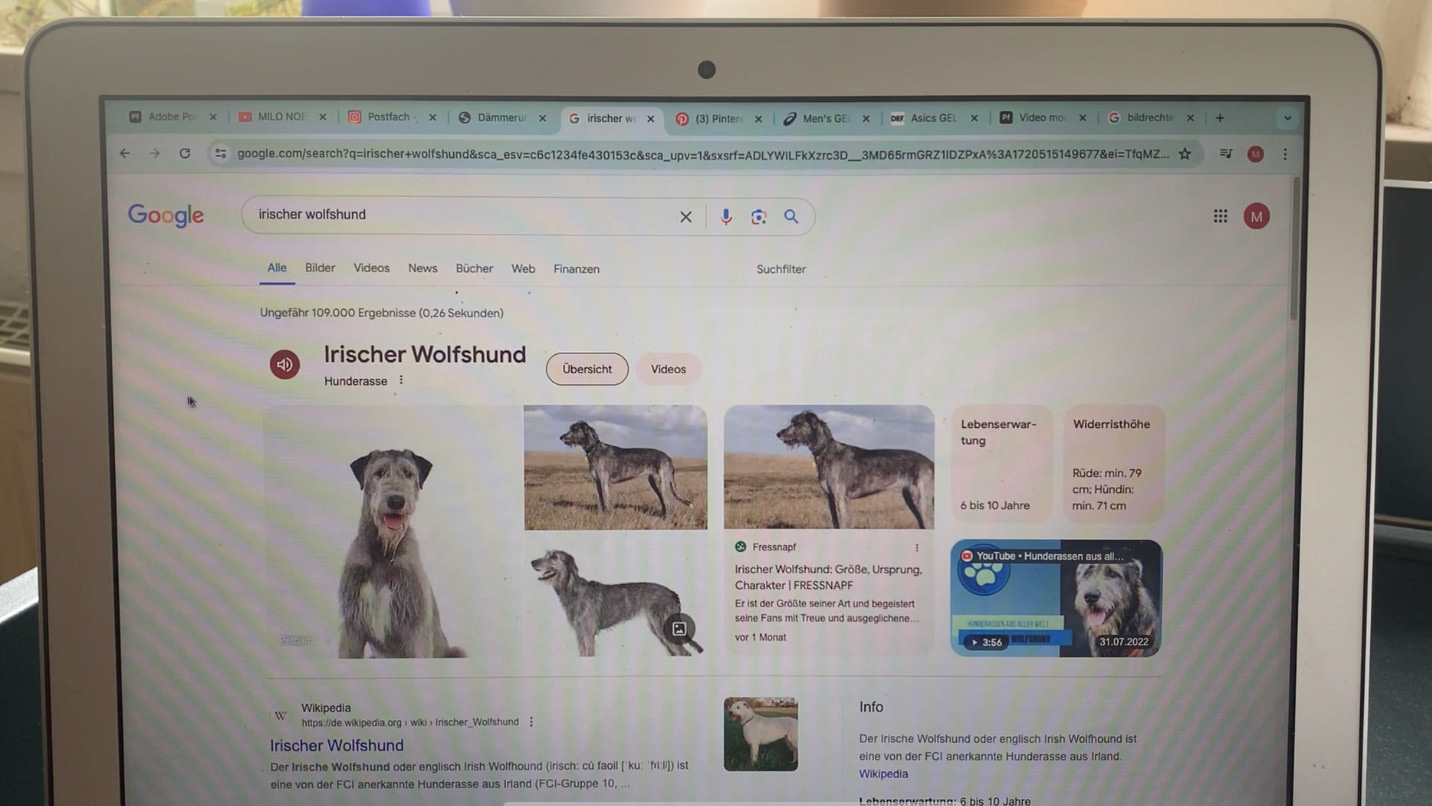This screenshot has width=1432, height=806.
Task: Play pronunciation with the red speaker icon
Action: point(285,364)
